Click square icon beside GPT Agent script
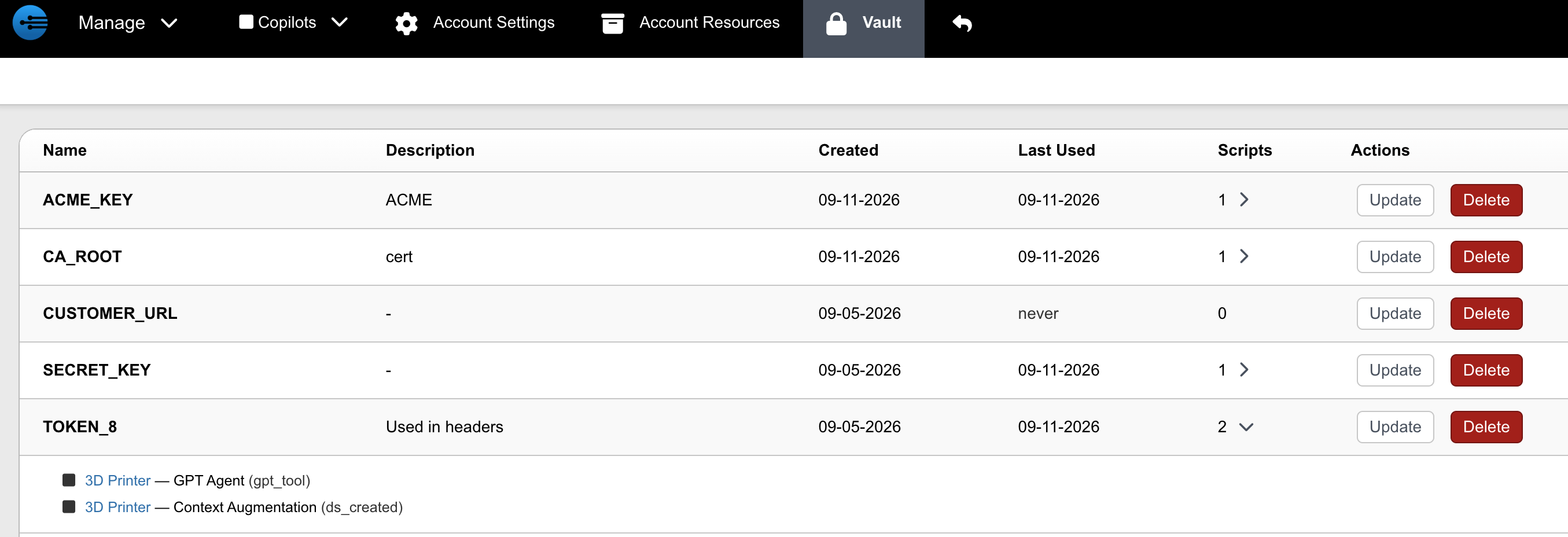The image size is (1568, 537). tap(69, 480)
